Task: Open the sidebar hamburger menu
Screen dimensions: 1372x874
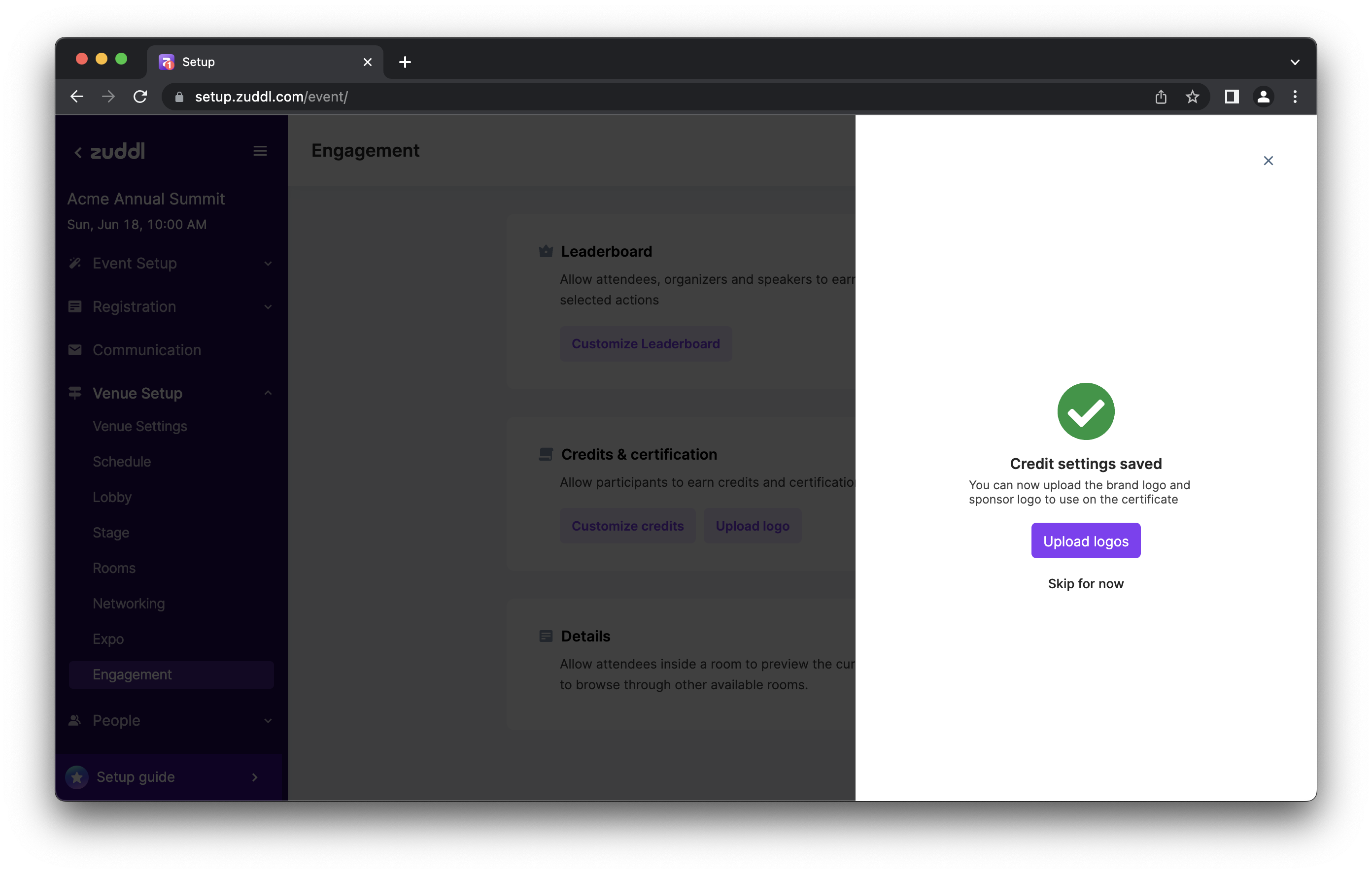Action: coord(260,150)
